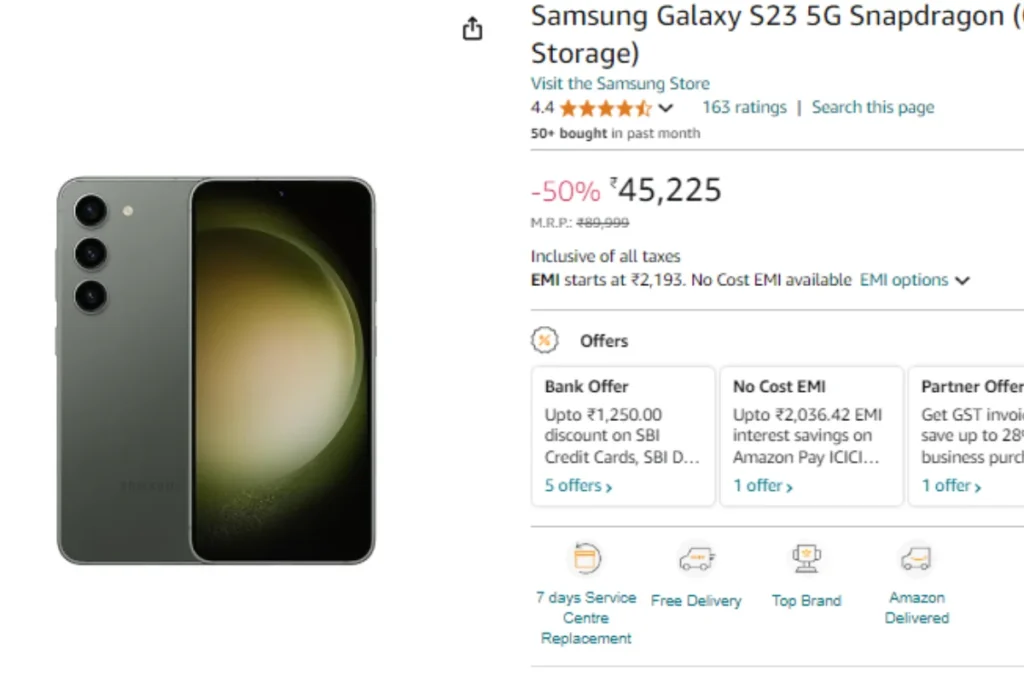Open 5 offers under Bank Offer

(579, 486)
